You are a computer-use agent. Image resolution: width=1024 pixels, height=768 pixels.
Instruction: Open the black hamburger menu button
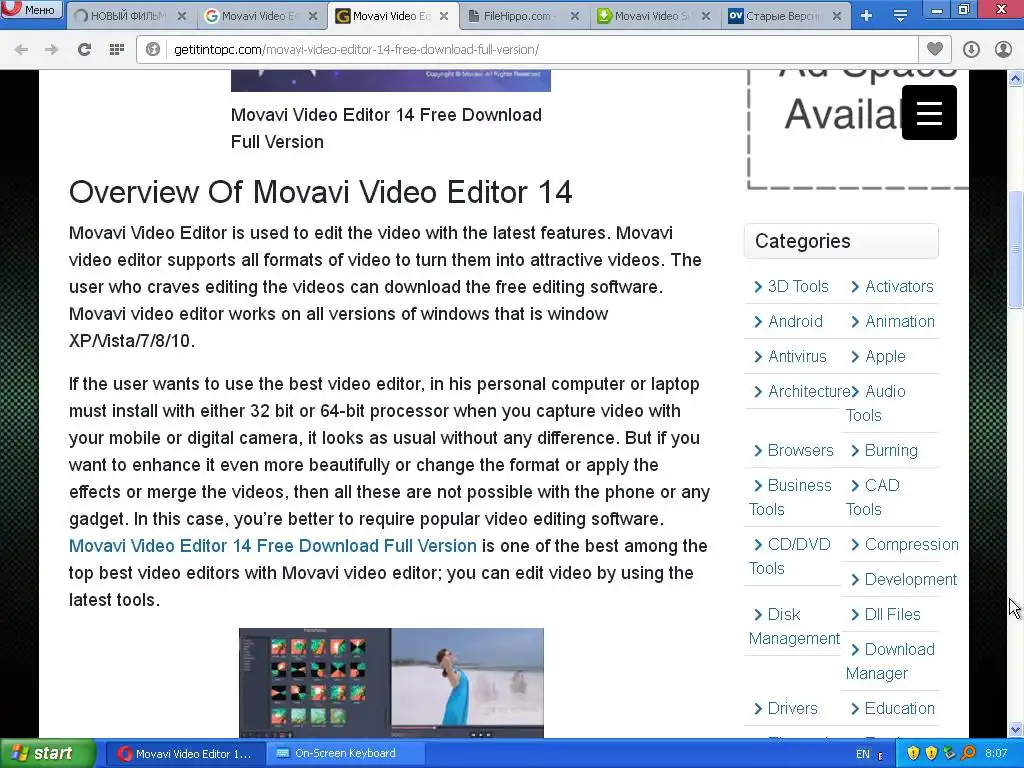[x=929, y=112]
